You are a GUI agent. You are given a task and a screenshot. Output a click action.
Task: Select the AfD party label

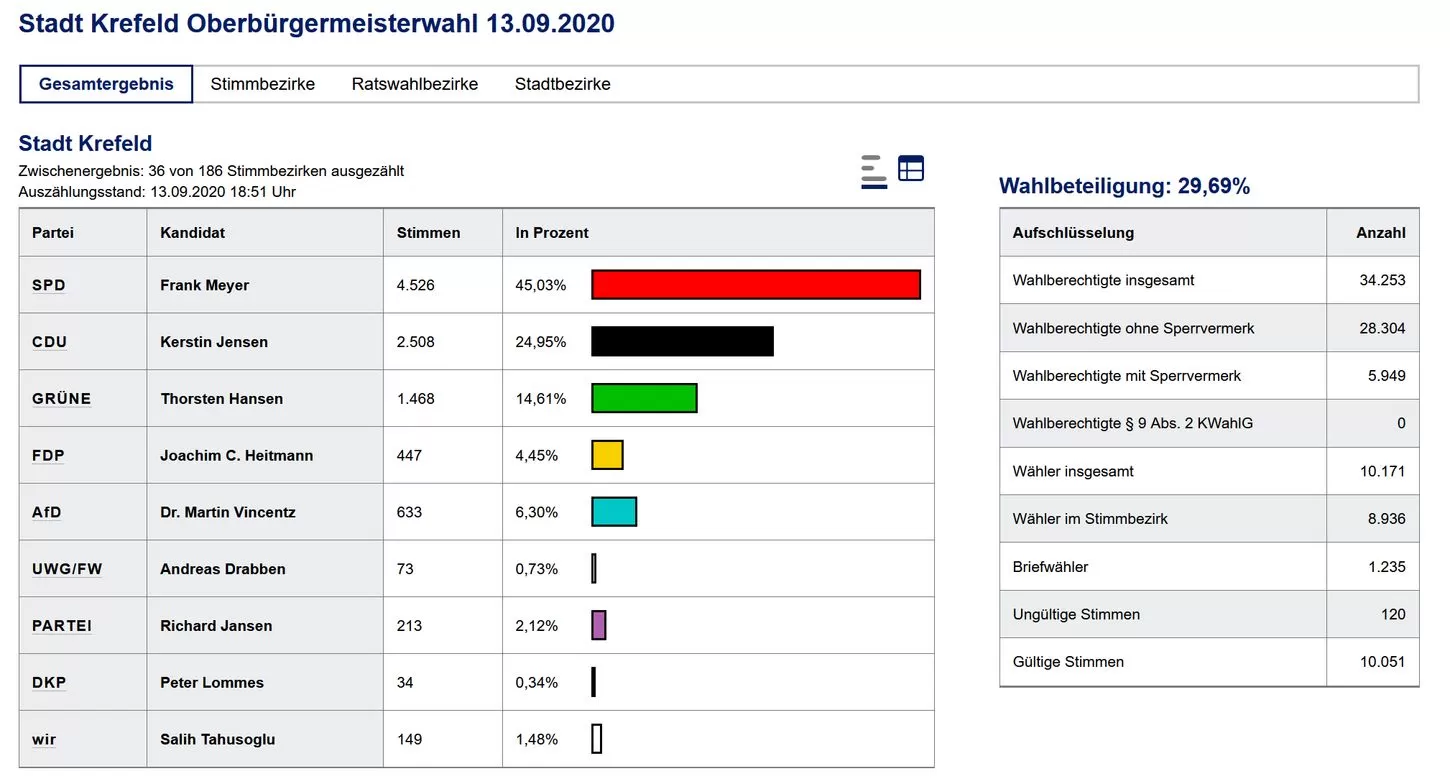coord(47,513)
